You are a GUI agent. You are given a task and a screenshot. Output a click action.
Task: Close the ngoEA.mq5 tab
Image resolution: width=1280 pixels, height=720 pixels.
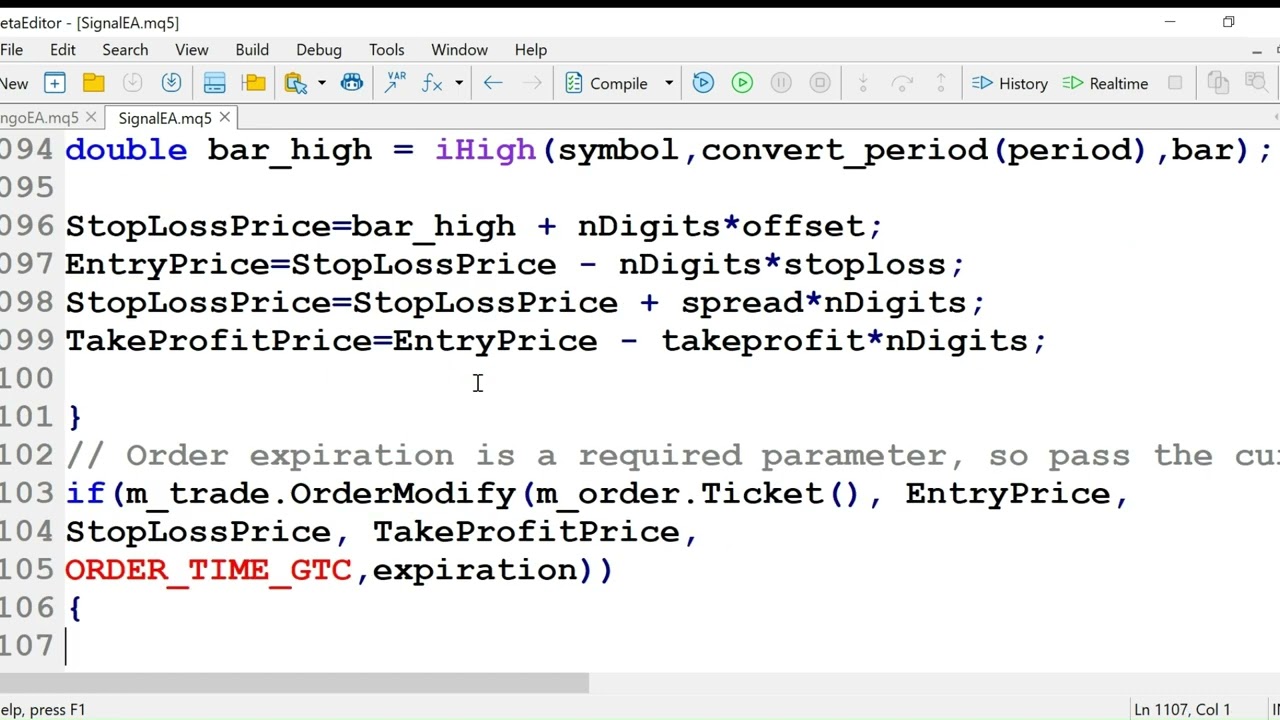(91, 118)
